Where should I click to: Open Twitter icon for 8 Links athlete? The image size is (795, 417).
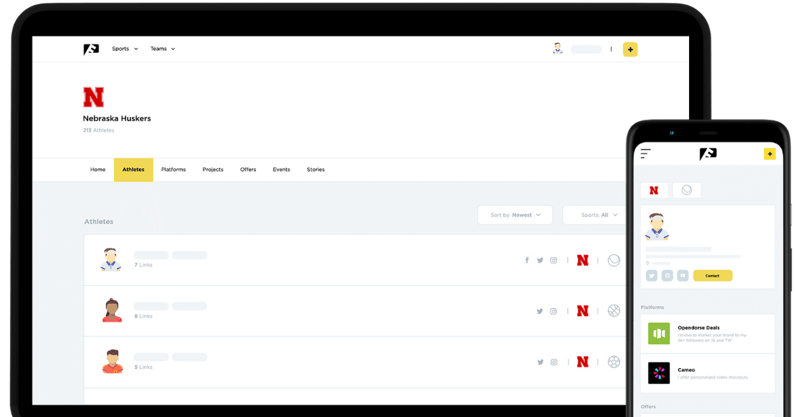(540, 311)
